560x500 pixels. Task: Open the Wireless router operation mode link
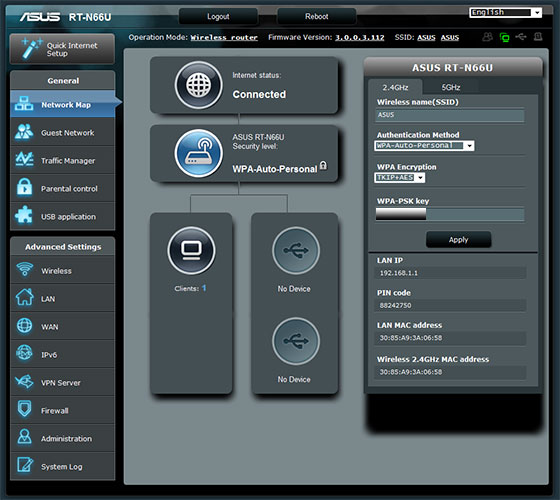pos(224,38)
